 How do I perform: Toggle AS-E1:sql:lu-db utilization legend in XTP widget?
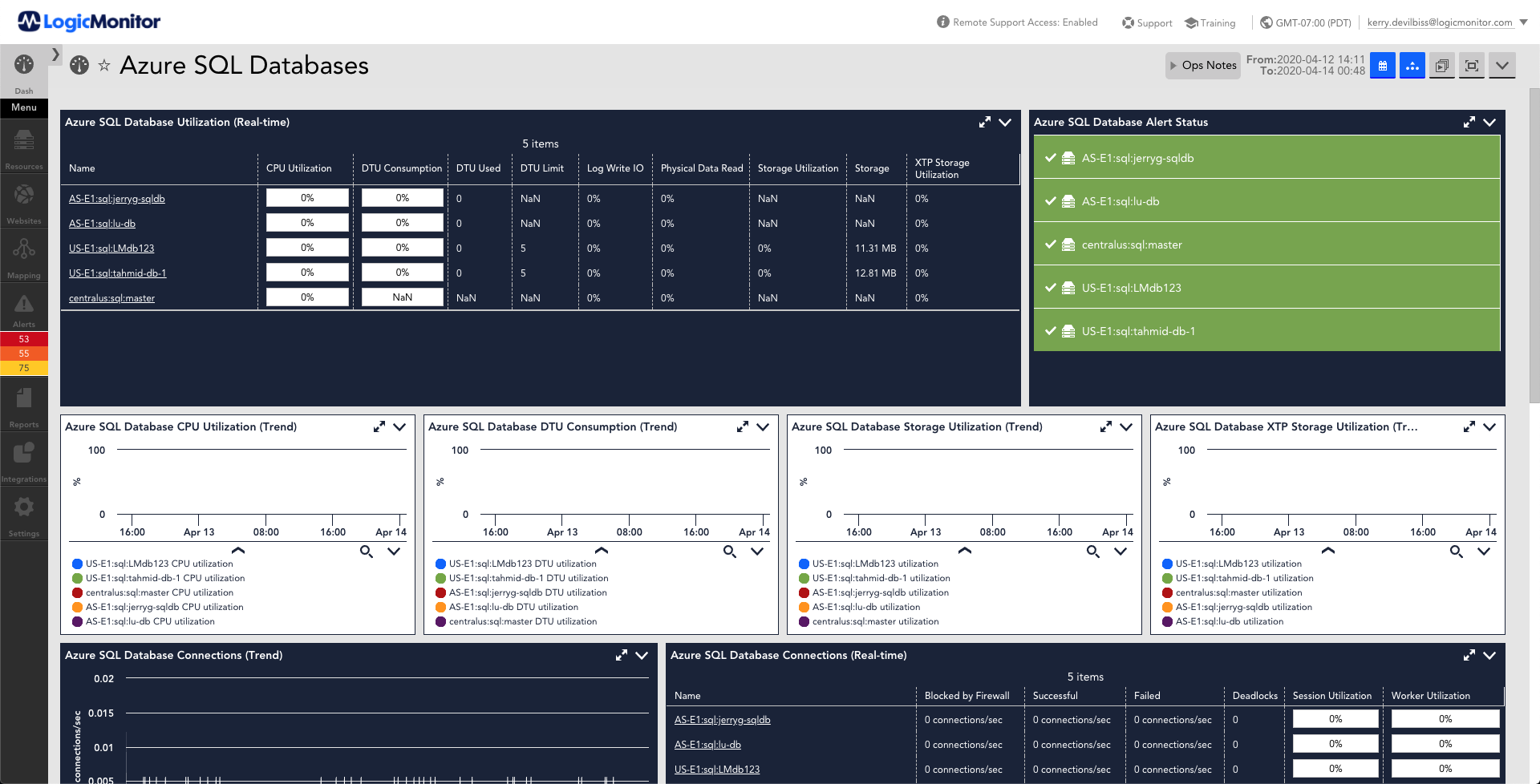click(1222, 621)
